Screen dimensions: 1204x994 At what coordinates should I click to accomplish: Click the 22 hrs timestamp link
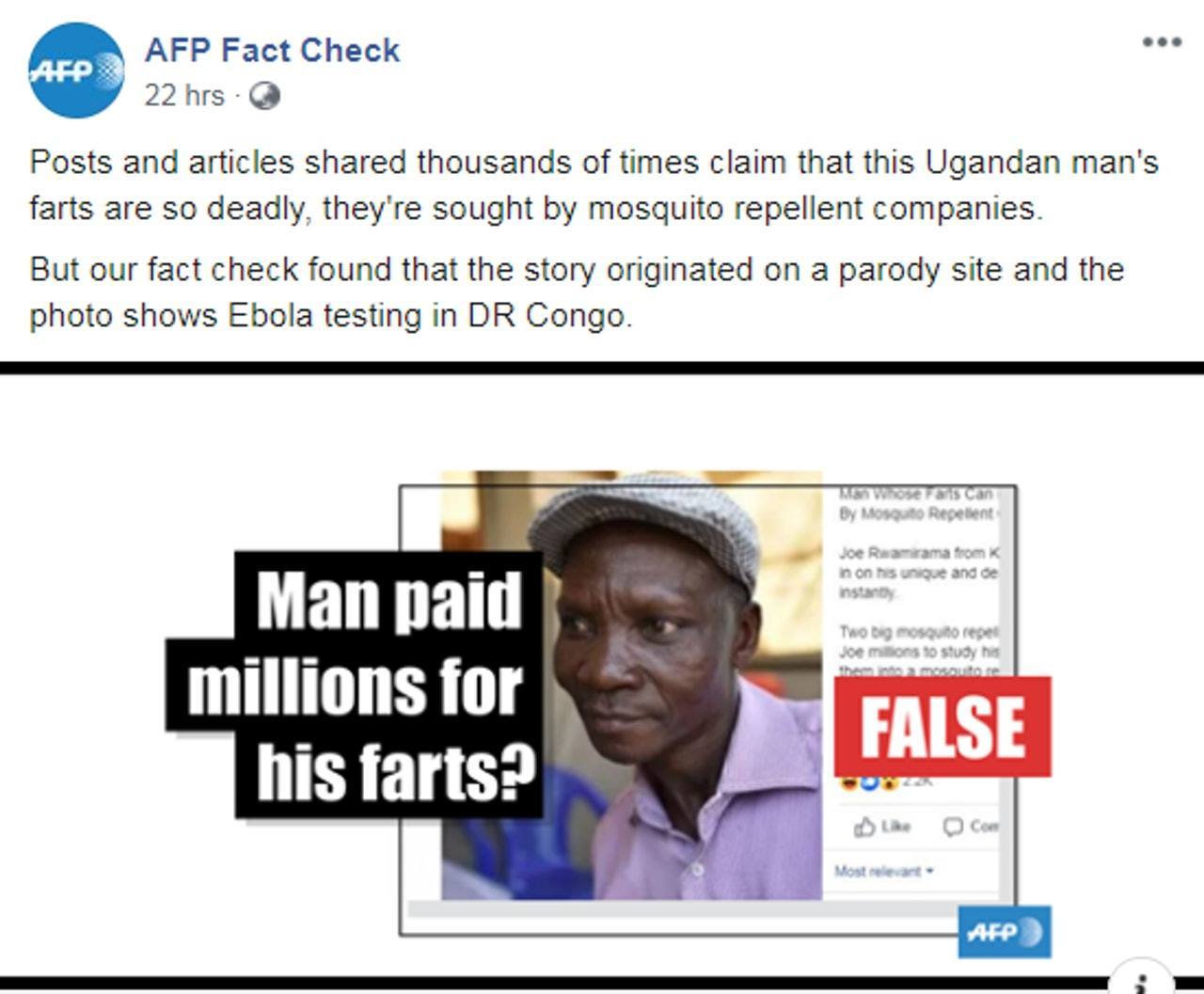click(x=184, y=96)
